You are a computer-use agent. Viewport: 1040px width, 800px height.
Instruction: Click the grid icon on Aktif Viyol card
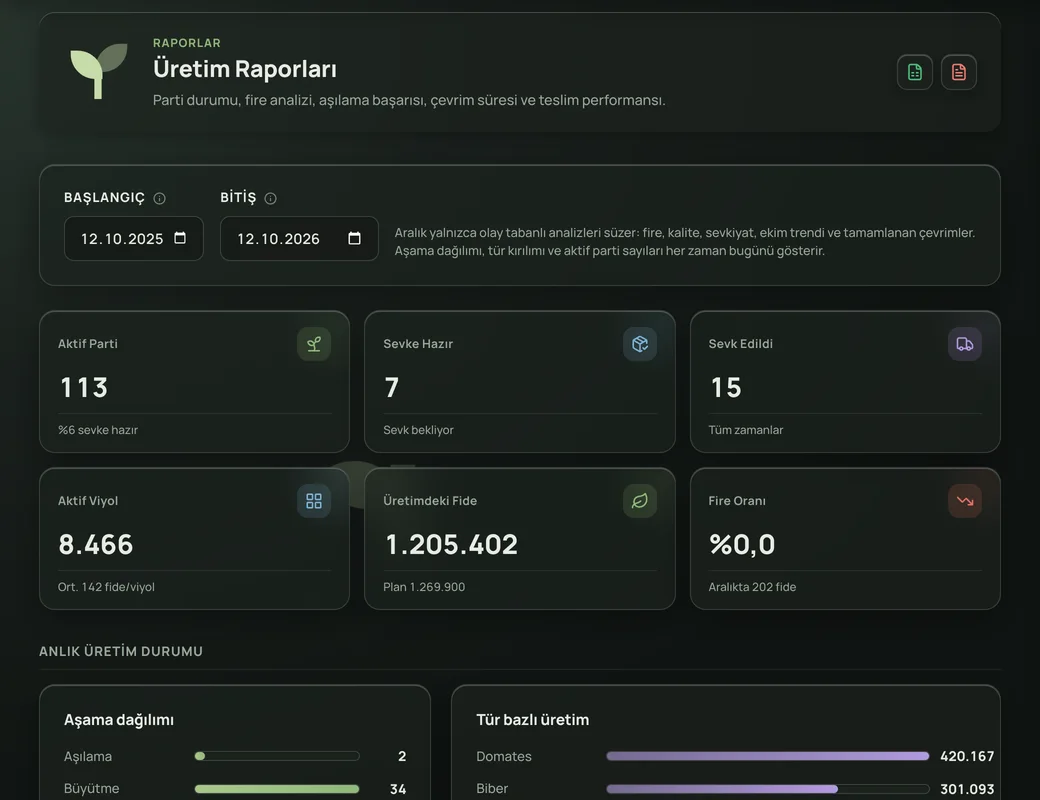[x=314, y=501]
